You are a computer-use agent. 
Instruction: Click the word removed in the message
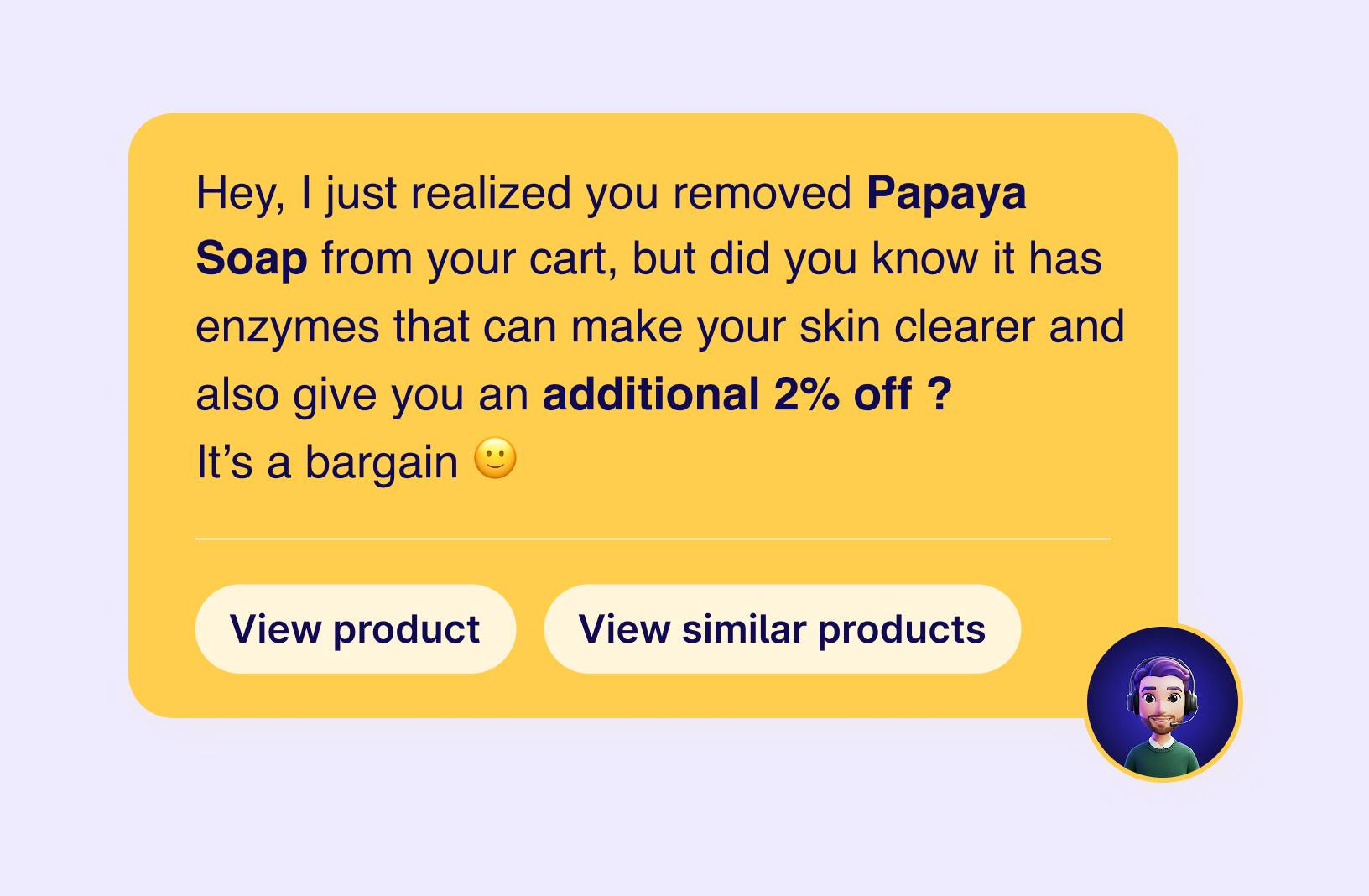[x=762, y=193]
